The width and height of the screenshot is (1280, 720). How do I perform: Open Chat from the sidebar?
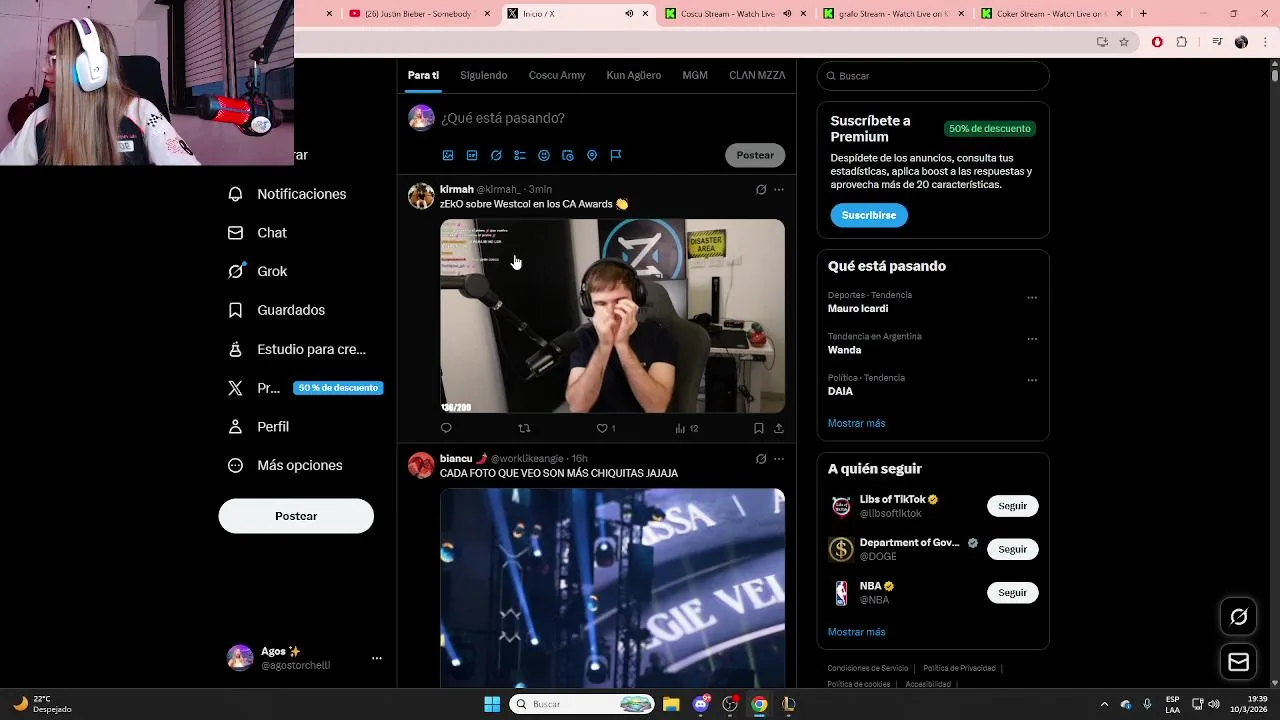tap(258, 233)
